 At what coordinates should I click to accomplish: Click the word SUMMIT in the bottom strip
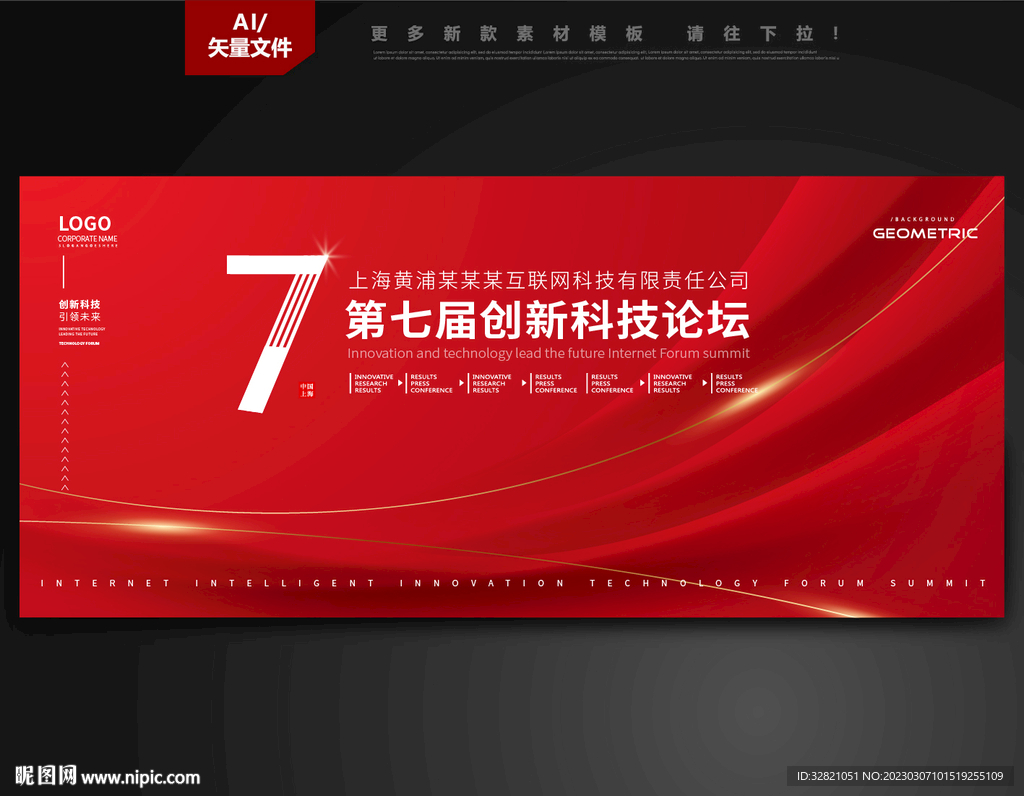pyautogui.click(x=938, y=583)
